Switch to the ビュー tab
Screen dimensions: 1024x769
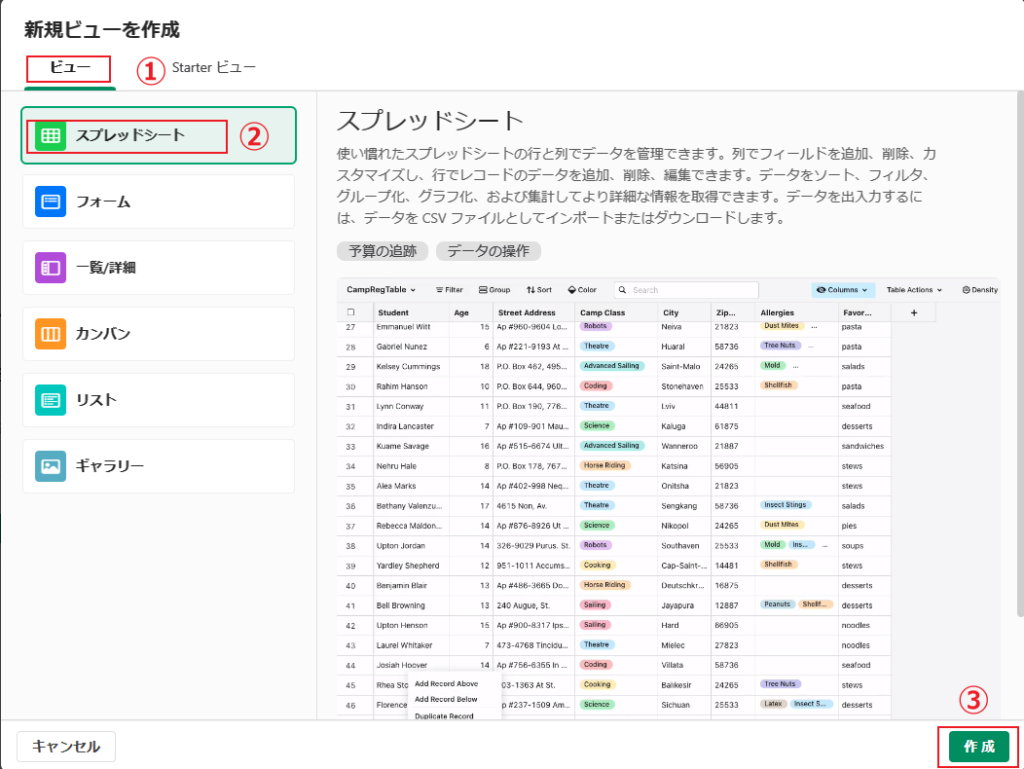pos(70,68)
